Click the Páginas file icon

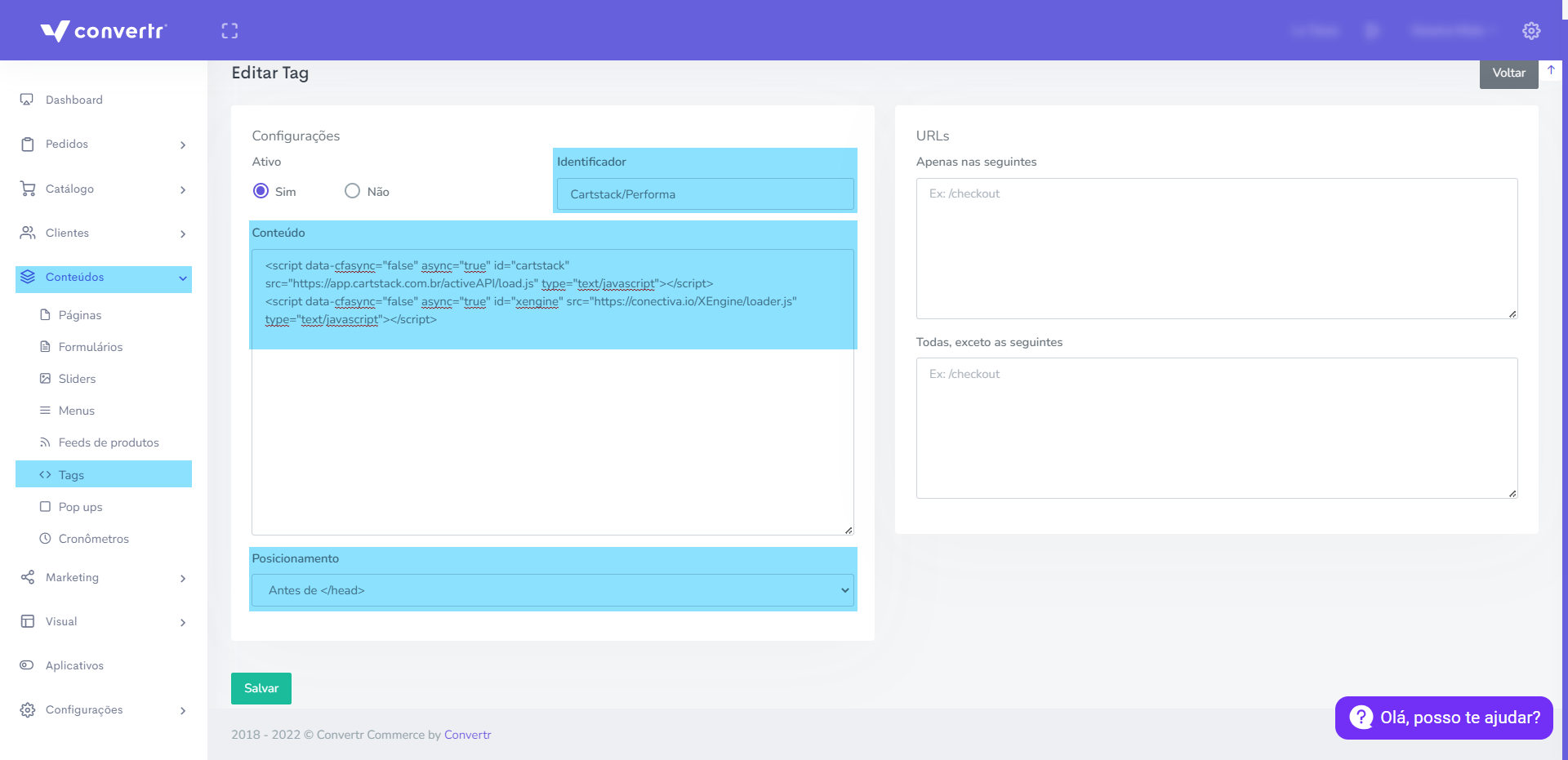click(x=46, y=314)
